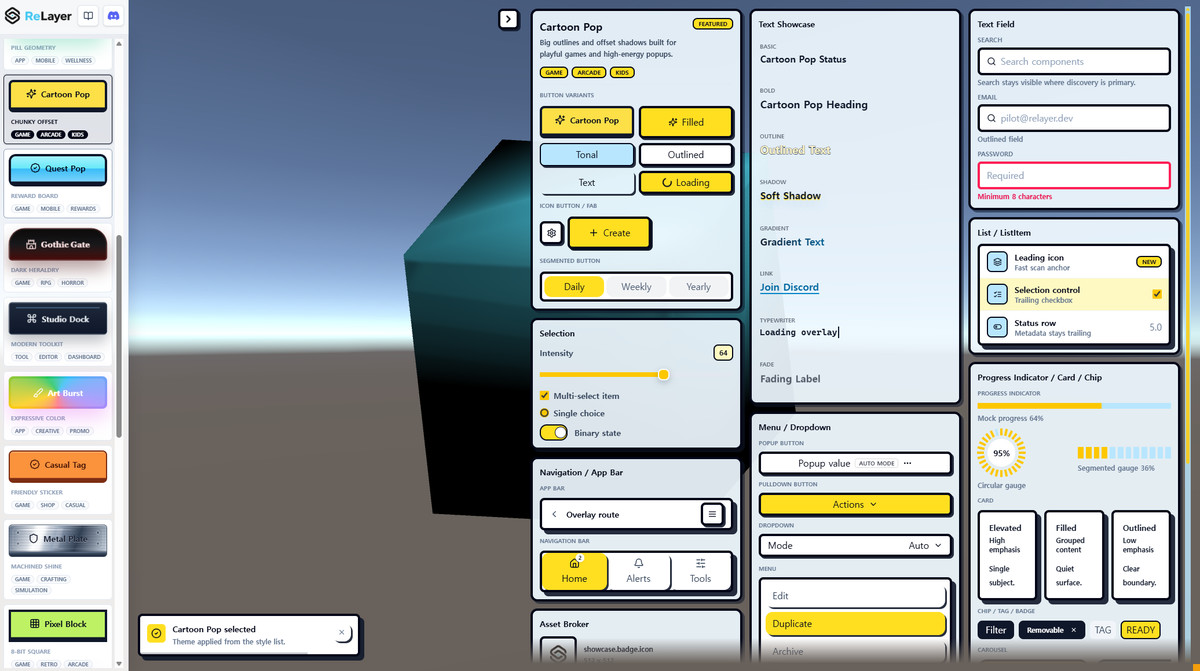Choose Weekly in segmented button
Viewport: 1200px width, 671px height.
pos(636,287)
